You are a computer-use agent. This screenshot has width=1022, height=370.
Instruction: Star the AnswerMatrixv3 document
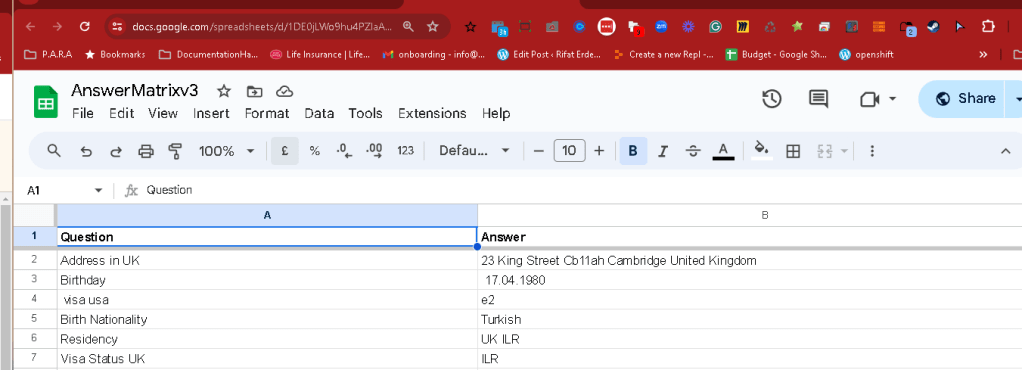[224, 91]
